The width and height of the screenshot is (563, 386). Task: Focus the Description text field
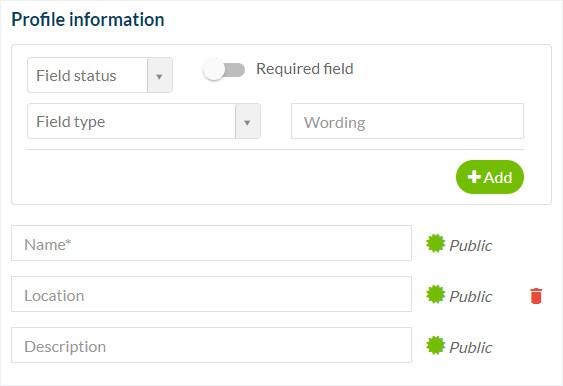tap(211, 345)
